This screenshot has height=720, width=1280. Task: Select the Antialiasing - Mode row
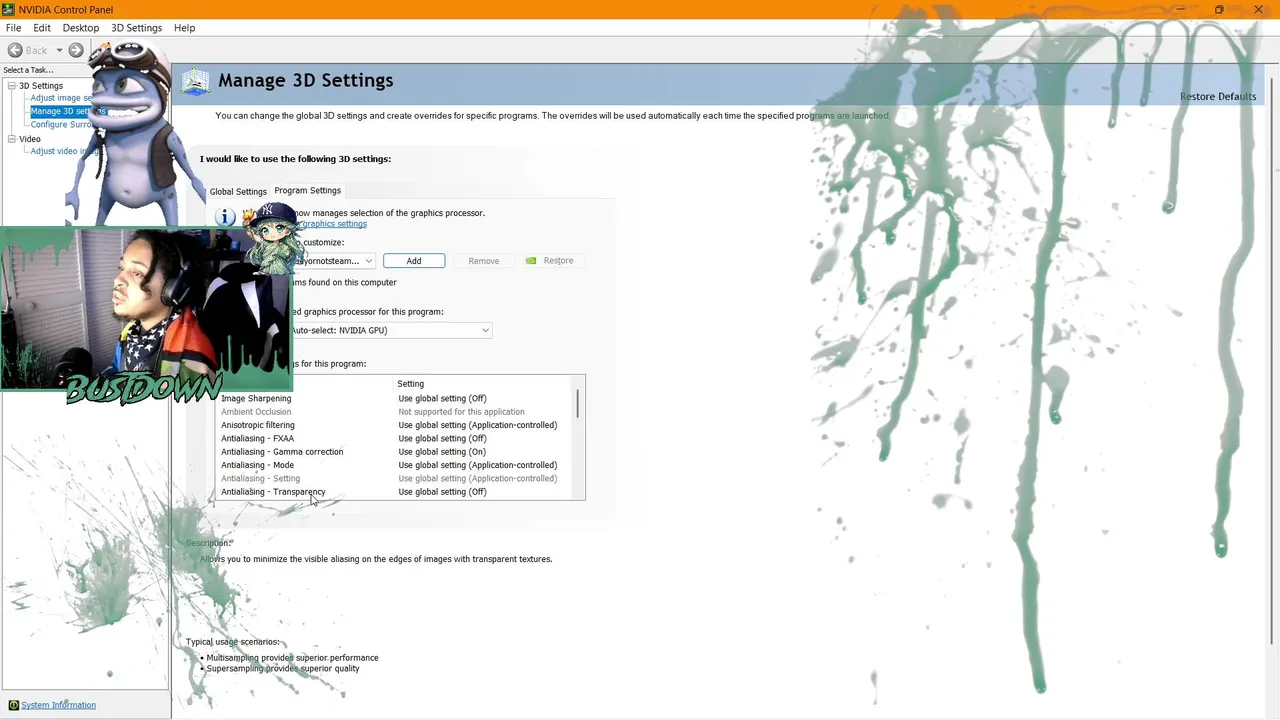(395, 465)
